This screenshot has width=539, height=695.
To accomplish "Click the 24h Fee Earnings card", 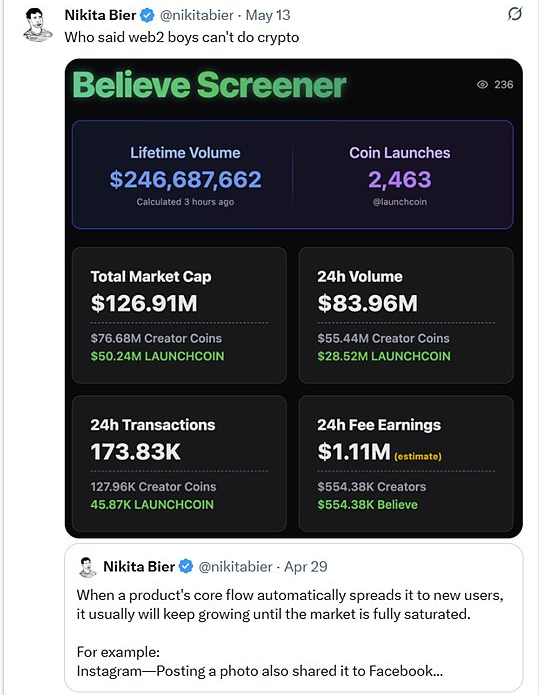I will [406, 464].
